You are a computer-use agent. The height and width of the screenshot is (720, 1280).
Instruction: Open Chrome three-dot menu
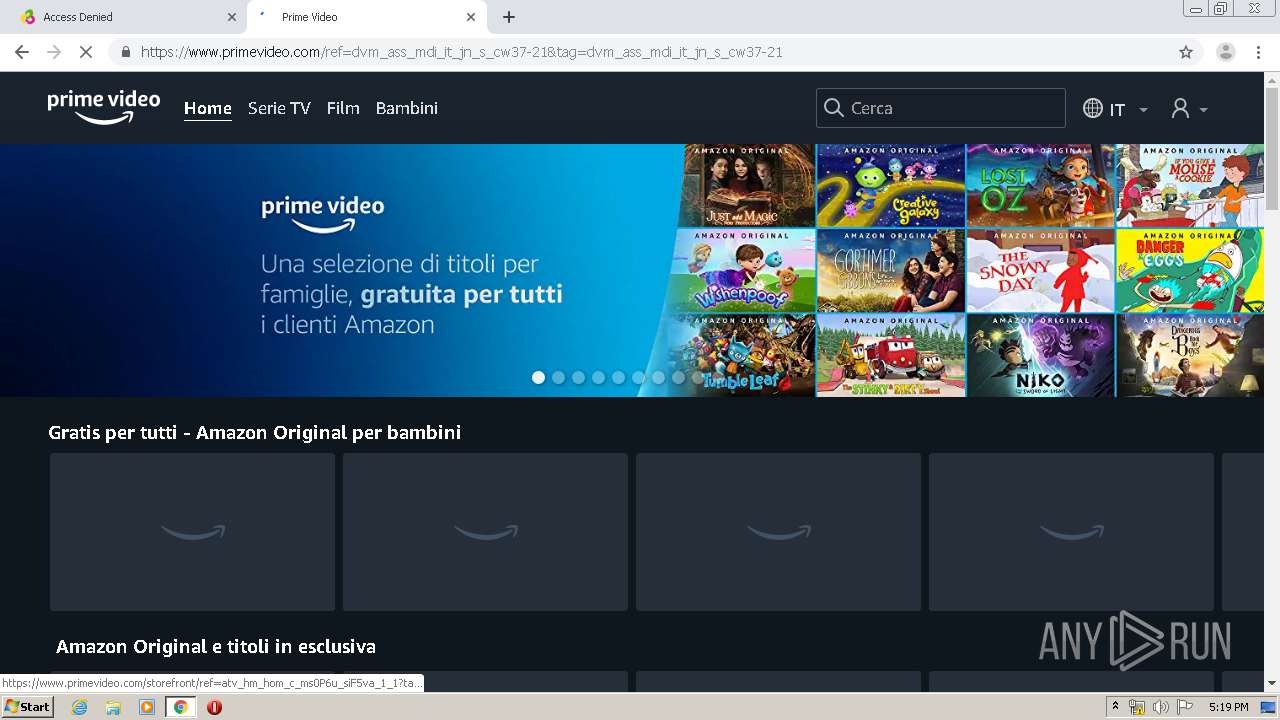[1258, 52]
